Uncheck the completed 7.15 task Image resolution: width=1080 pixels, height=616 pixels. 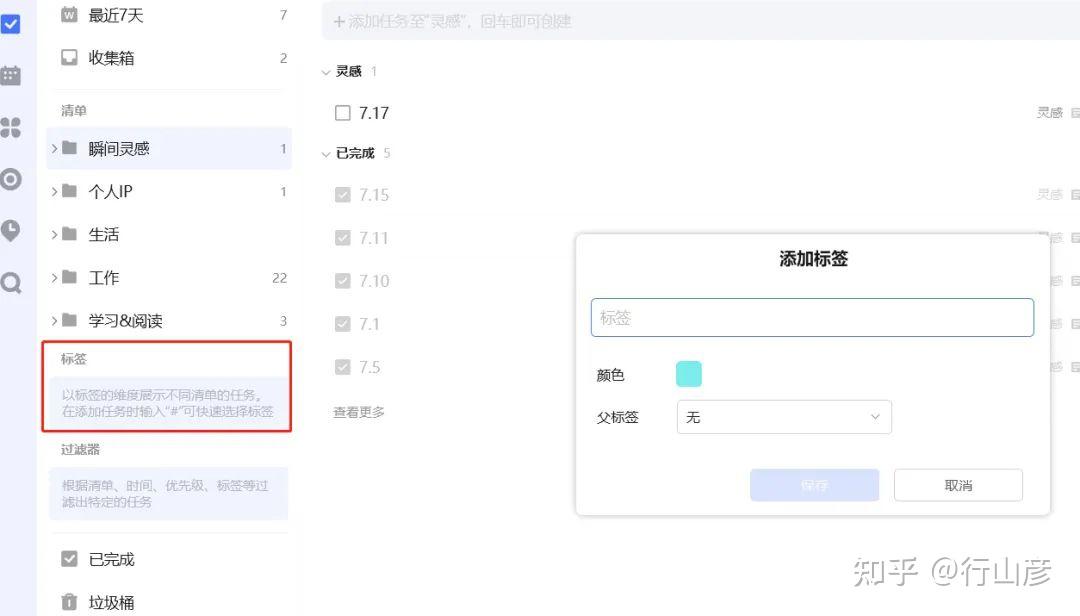[343, 195]
